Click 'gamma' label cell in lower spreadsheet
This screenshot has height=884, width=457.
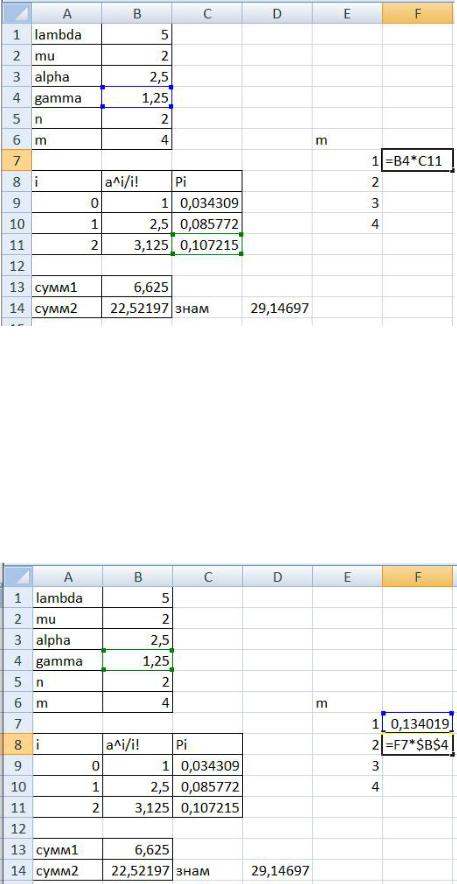tap(66, 660)
